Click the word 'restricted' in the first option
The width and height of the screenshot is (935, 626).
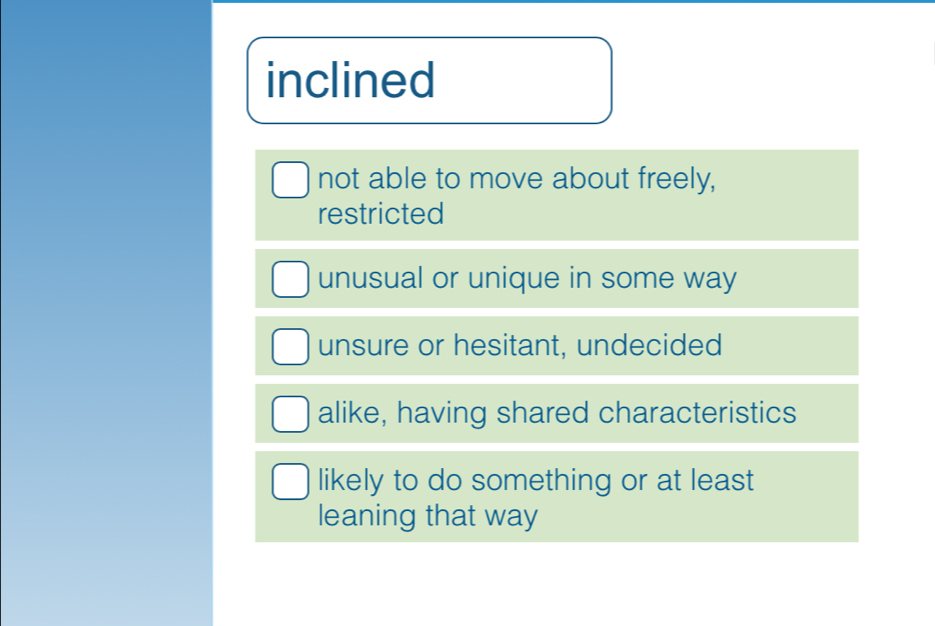(381, 214)
